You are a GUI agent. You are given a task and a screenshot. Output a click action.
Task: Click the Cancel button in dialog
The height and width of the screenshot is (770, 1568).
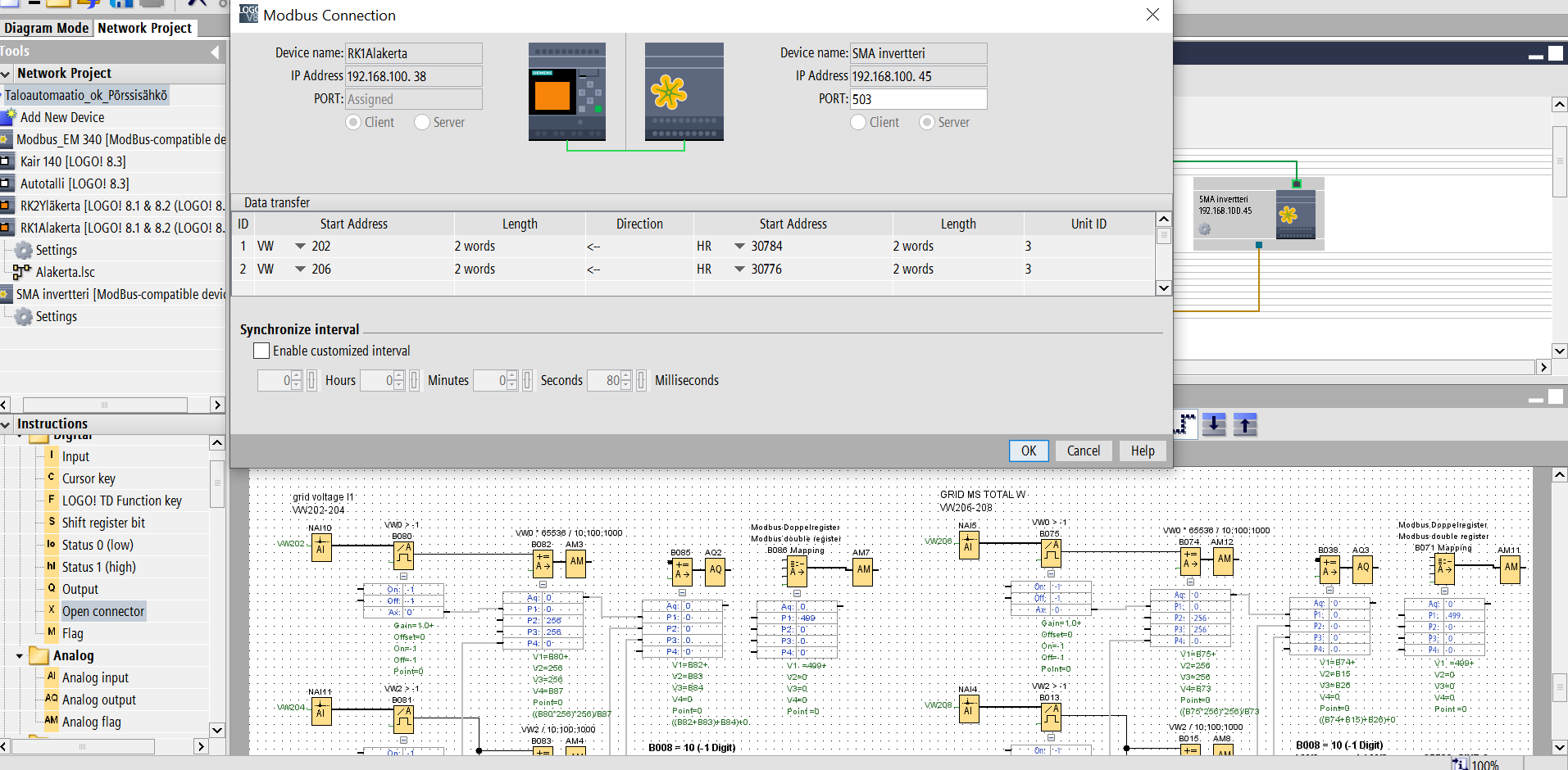click(x=1083, y=451)
